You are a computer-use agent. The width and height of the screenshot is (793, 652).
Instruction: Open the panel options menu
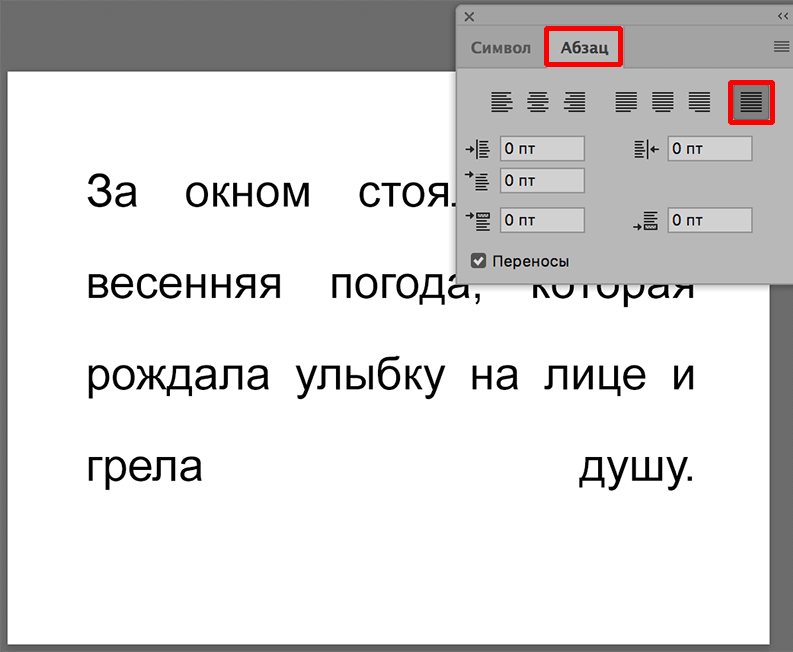(x=781, y=47)
